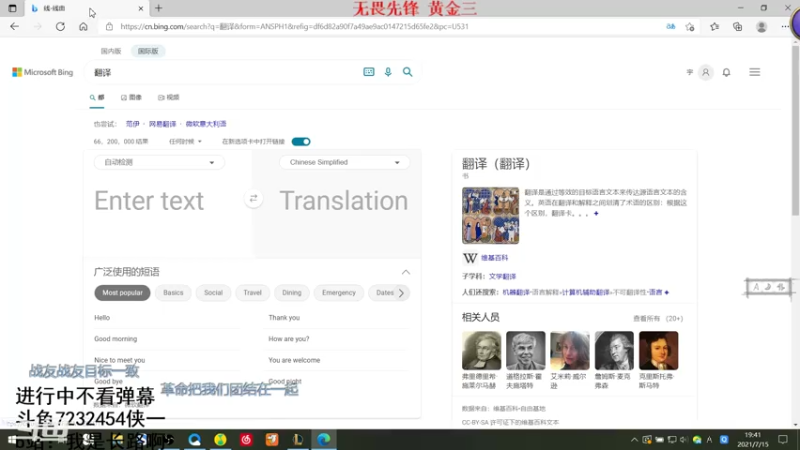
Task: Open the favorites list icon
Action: click(x=714, y=27)
